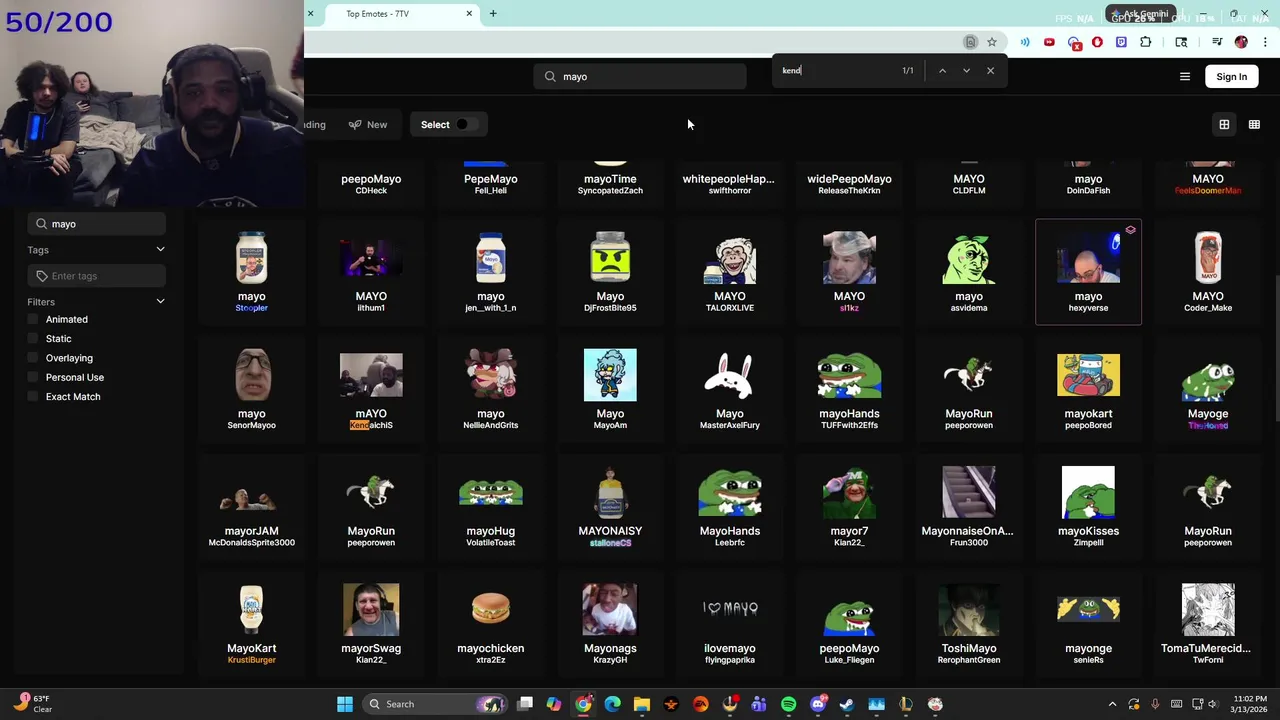Click the stalloneCS author name
This screenshot has height=720, width=1280.
610,543
